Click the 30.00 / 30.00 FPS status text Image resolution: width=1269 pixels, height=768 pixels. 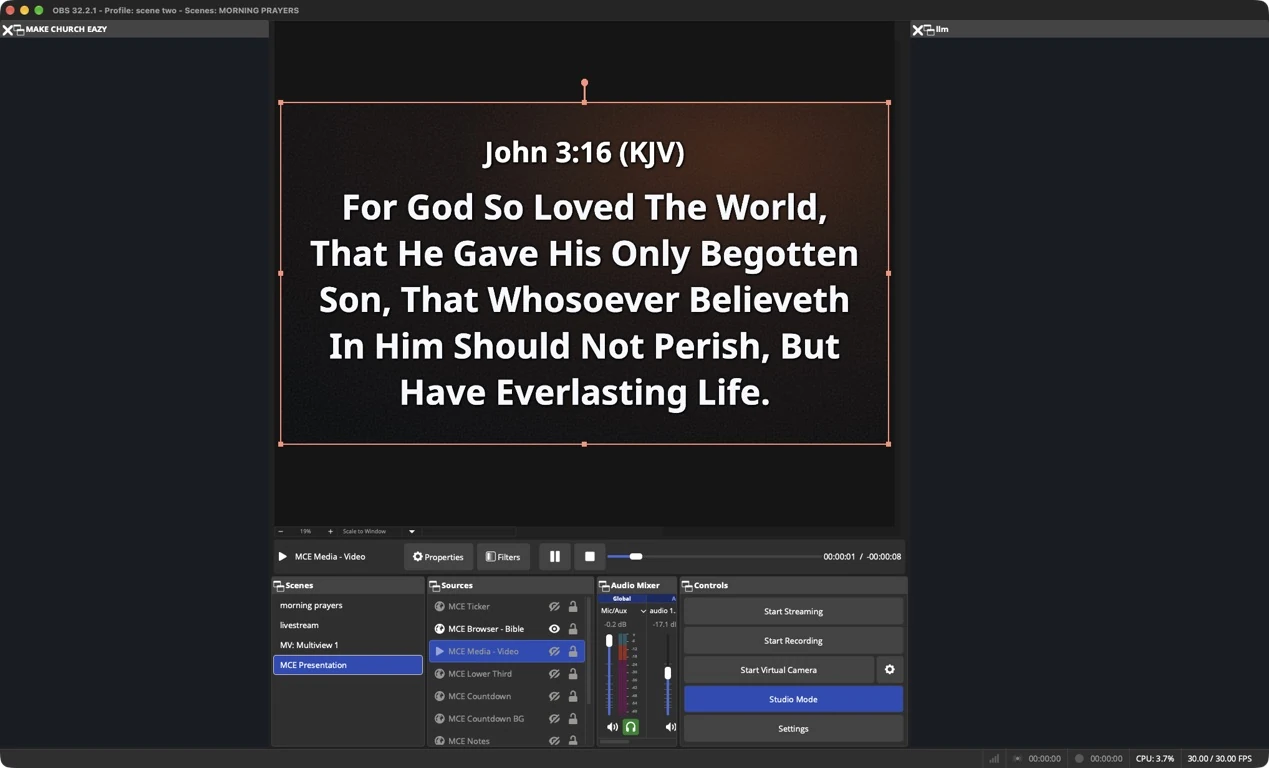[x=1219, y=759]
